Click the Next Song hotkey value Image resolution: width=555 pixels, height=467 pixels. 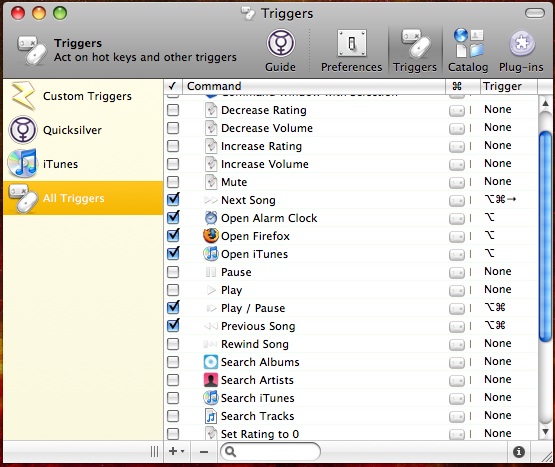pyautogui.click(x=500, y=199)
